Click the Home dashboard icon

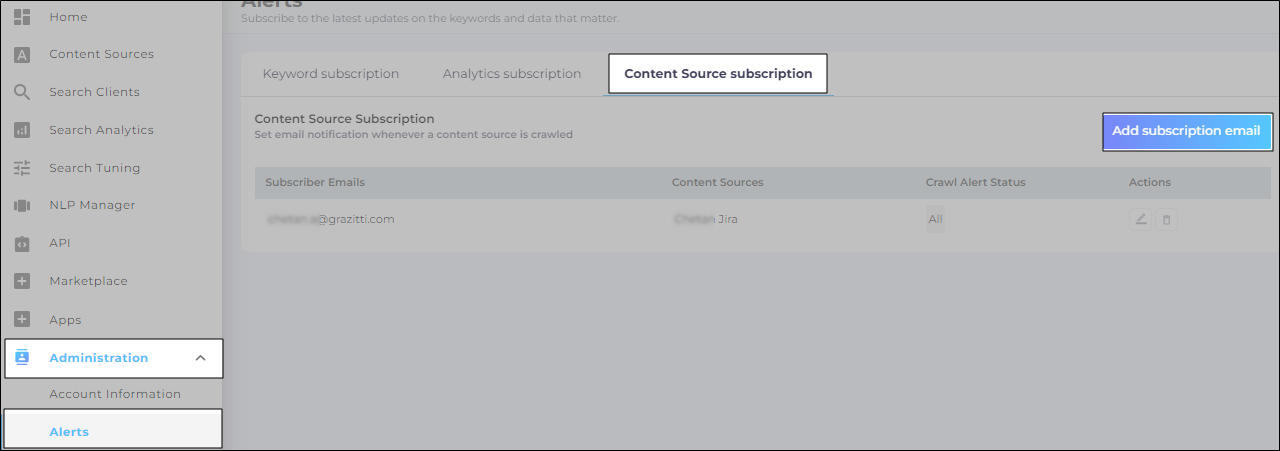click(x=22, y=17)
